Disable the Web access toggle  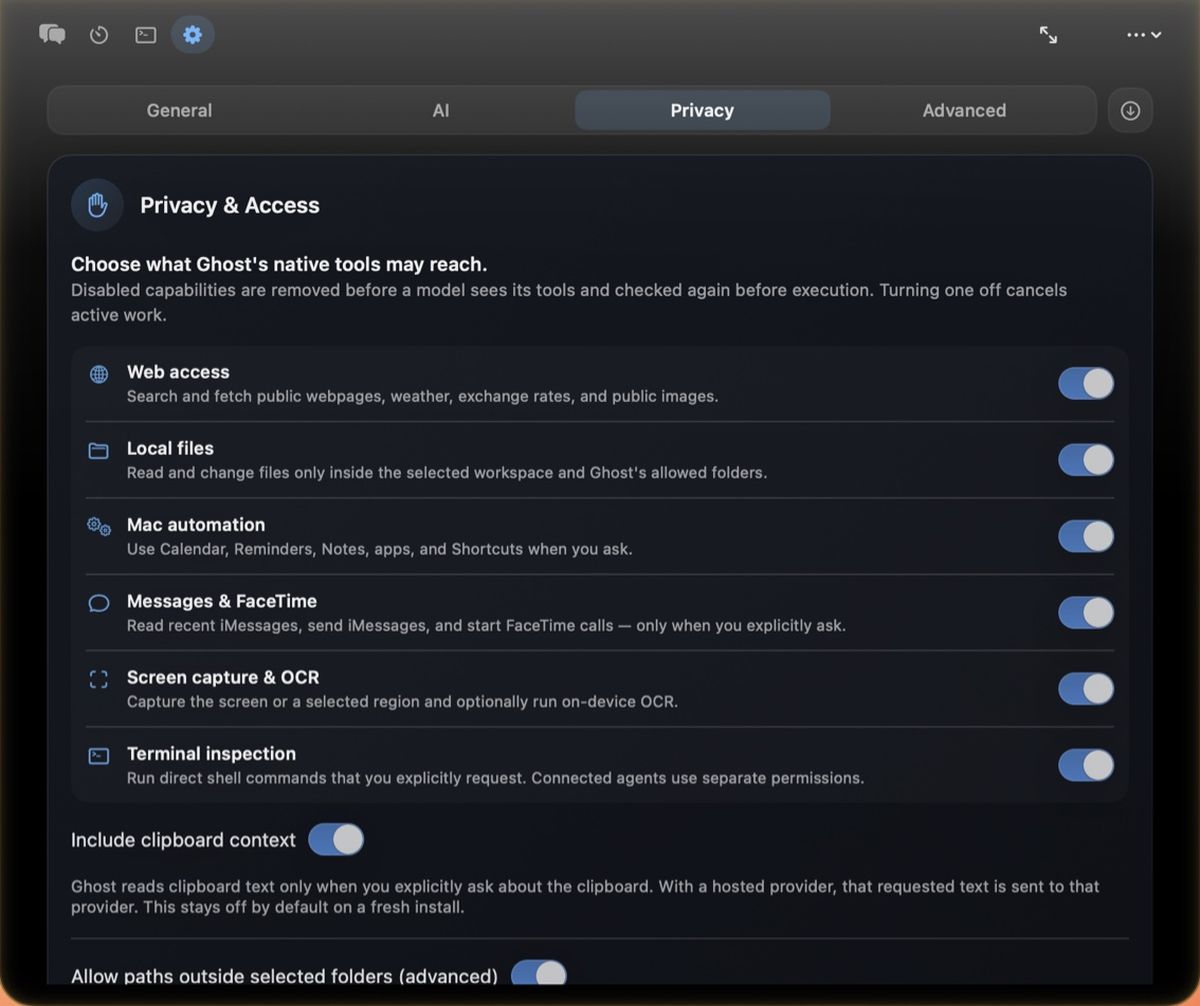click(x=1086, y=383)
